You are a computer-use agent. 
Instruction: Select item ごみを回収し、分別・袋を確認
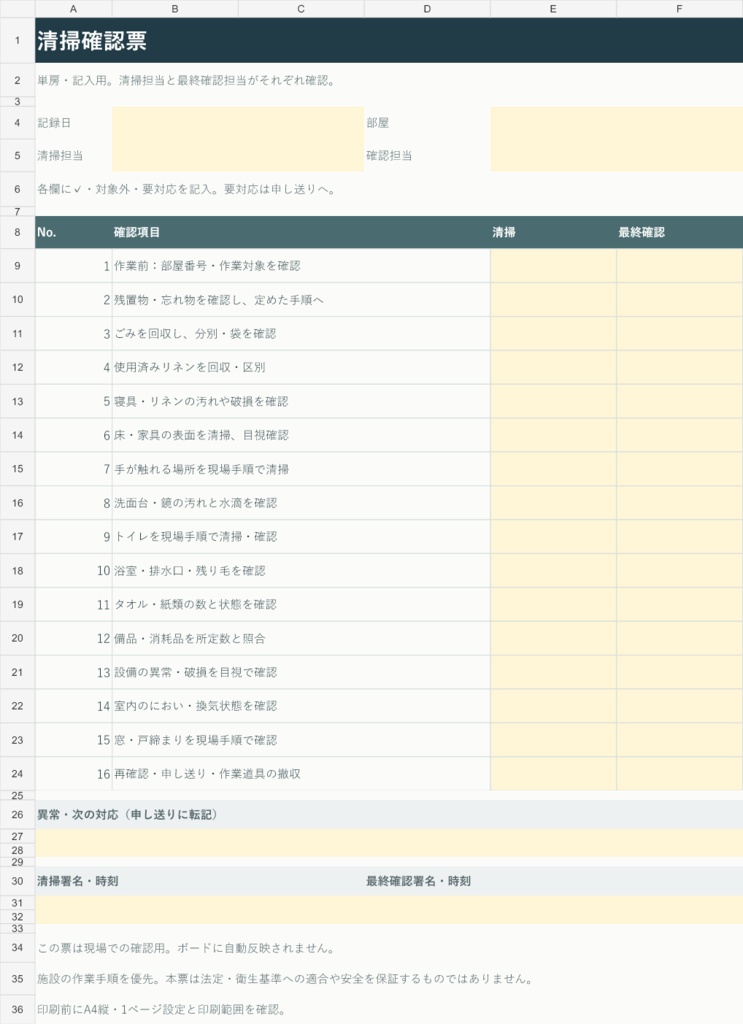pyautogui.click(x=301, y=334)
